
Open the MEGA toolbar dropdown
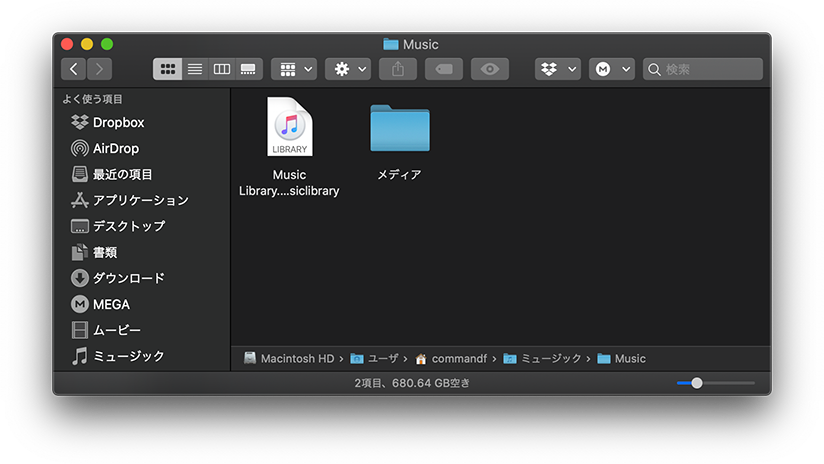click(612, 69)
